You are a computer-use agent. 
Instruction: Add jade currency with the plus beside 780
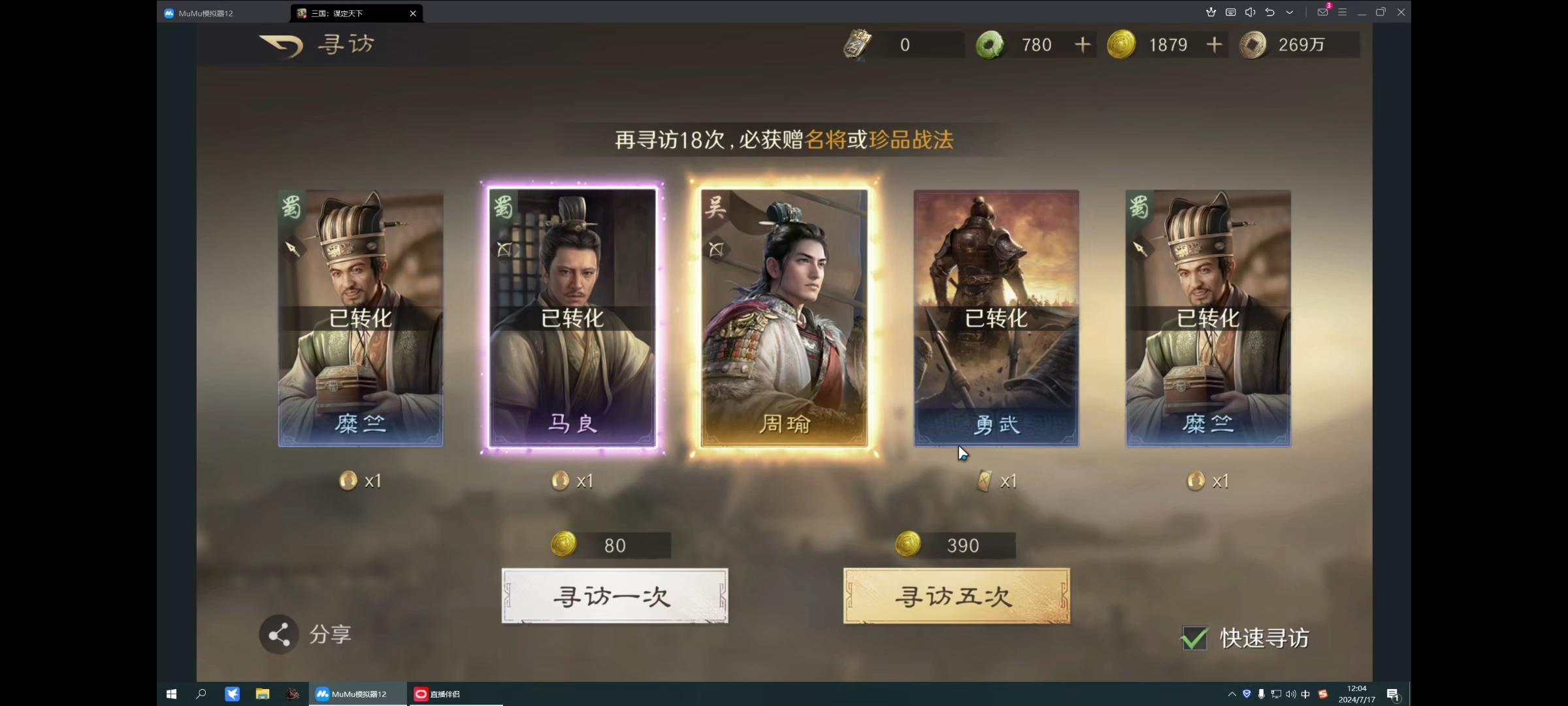click(x=1083, y=44)
